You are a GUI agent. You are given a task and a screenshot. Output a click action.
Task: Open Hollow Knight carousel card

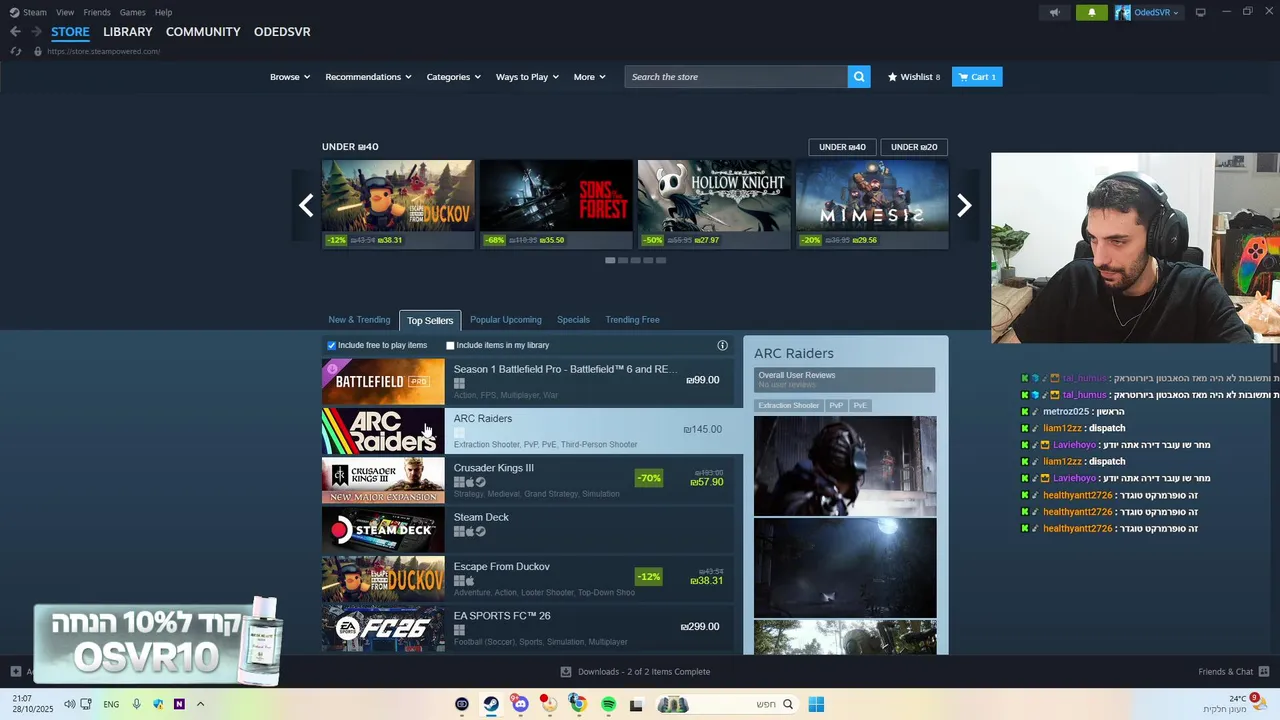tap(714, 204)
